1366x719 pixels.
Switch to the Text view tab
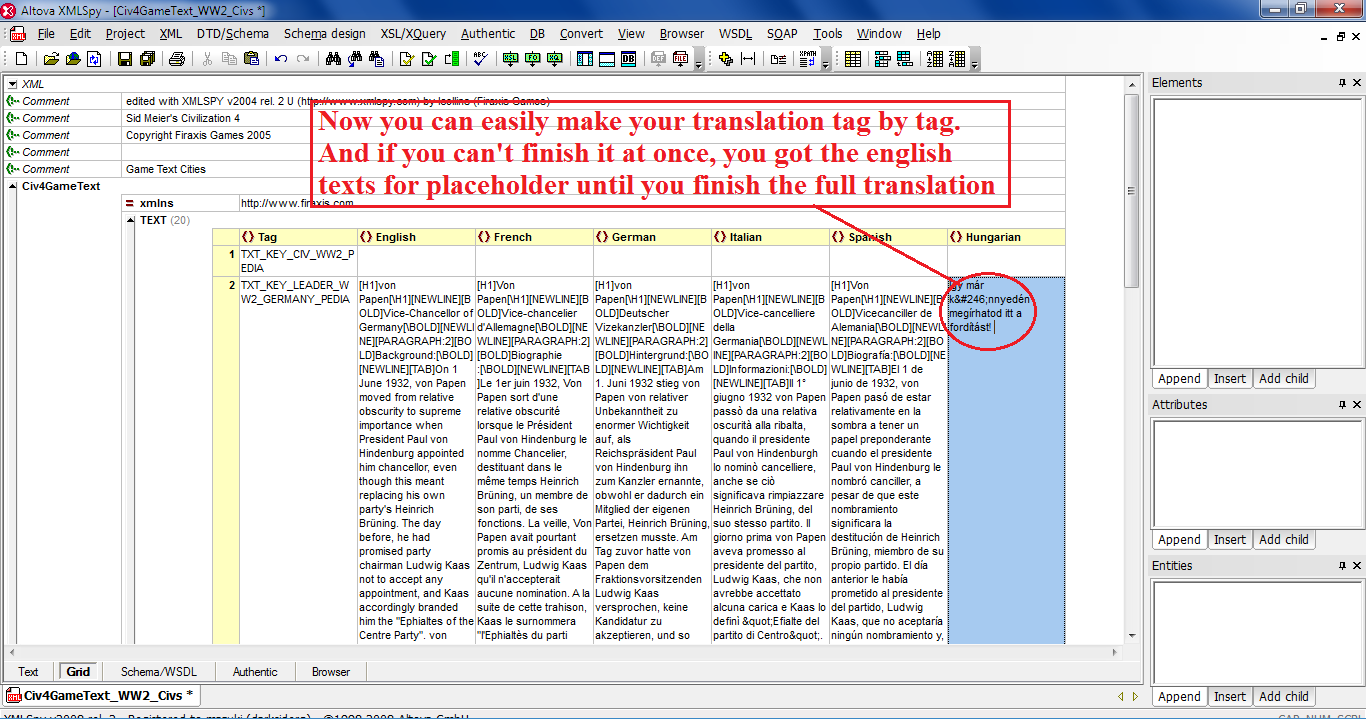tap(28, 672)
